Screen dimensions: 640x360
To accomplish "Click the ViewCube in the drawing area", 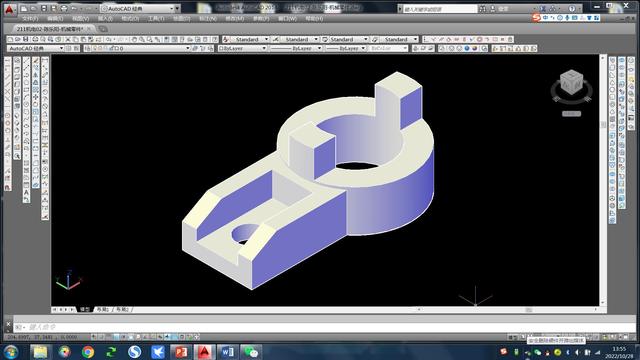I will click(571, 82).
